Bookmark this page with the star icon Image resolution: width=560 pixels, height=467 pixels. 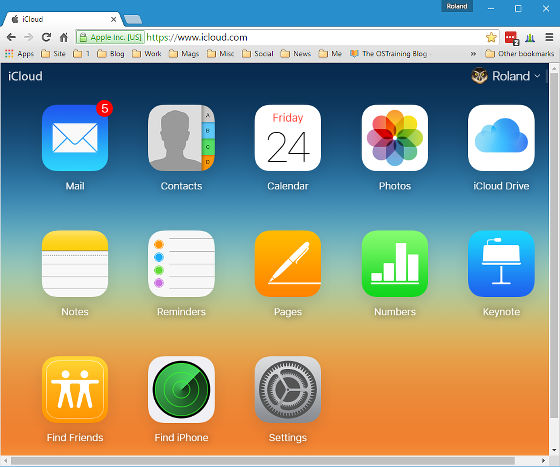[x=491, y=37]
